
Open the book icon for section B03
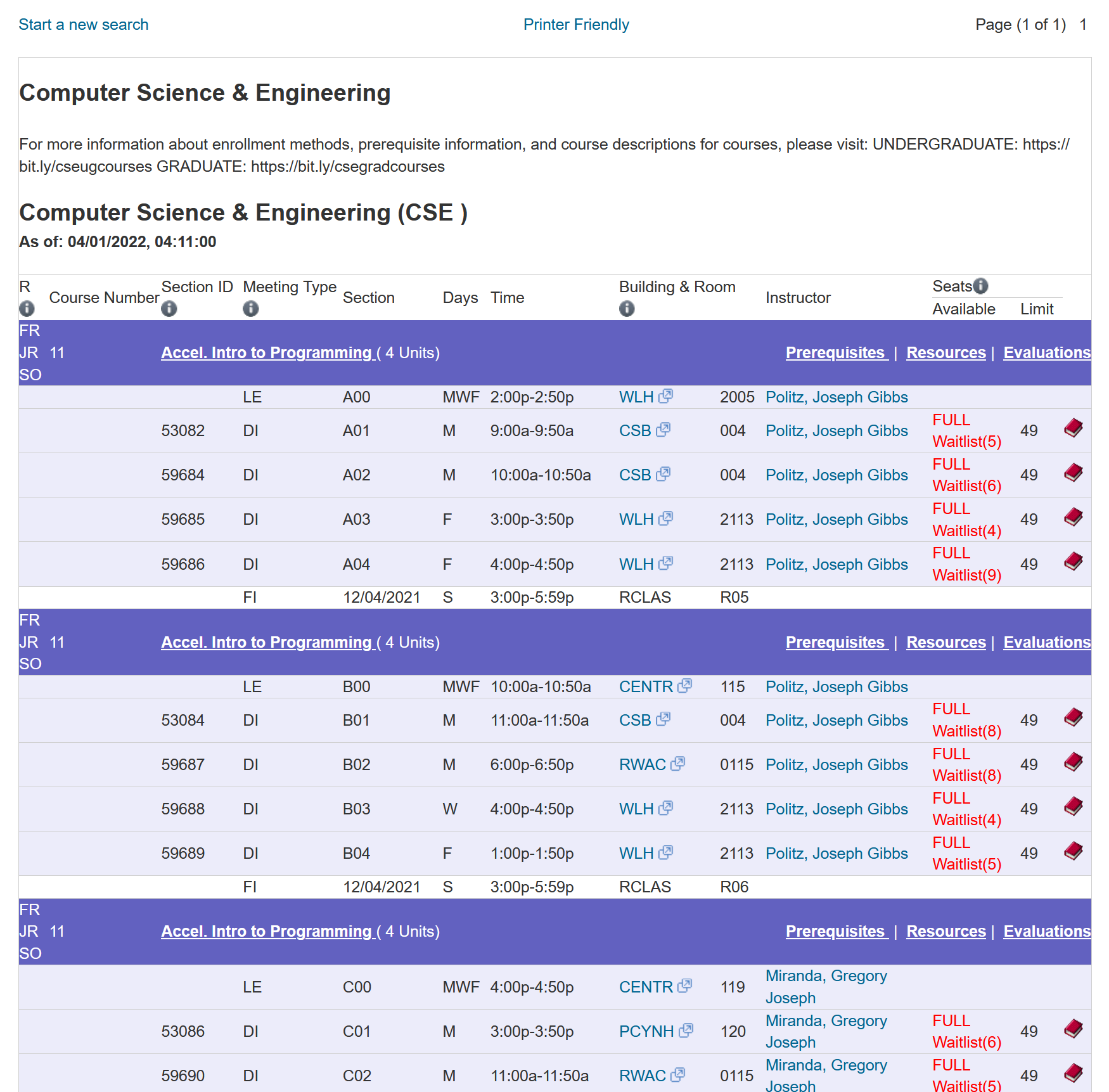[x=1073, y=806]
